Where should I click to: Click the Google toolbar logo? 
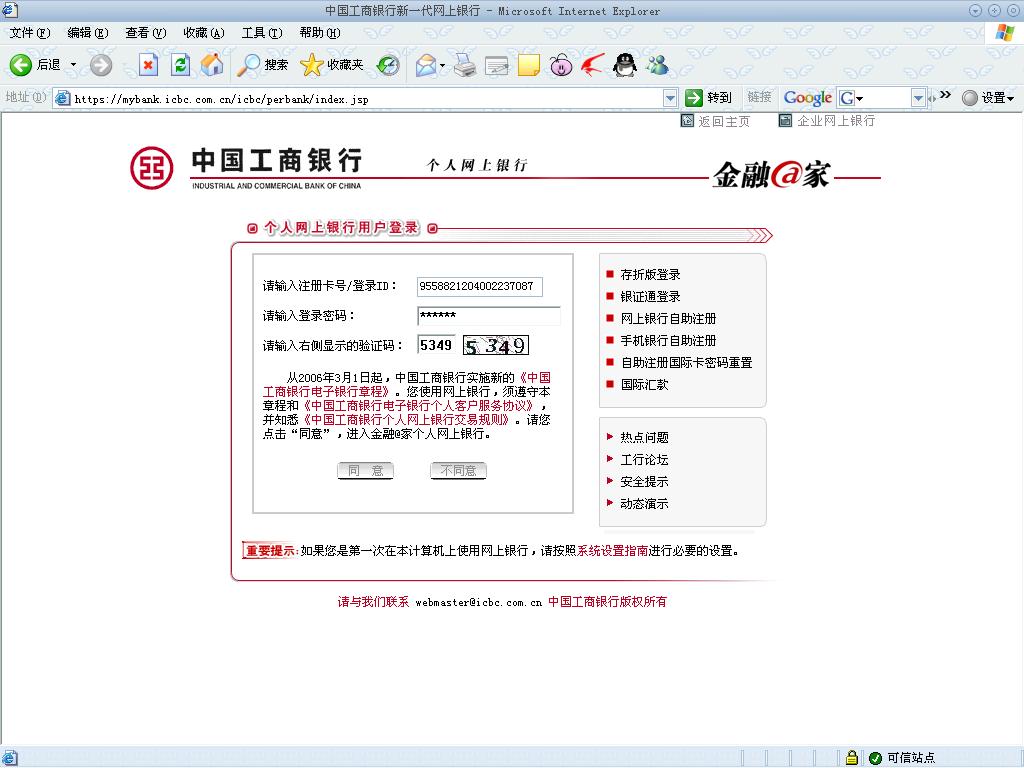click(x=808, y=98)
